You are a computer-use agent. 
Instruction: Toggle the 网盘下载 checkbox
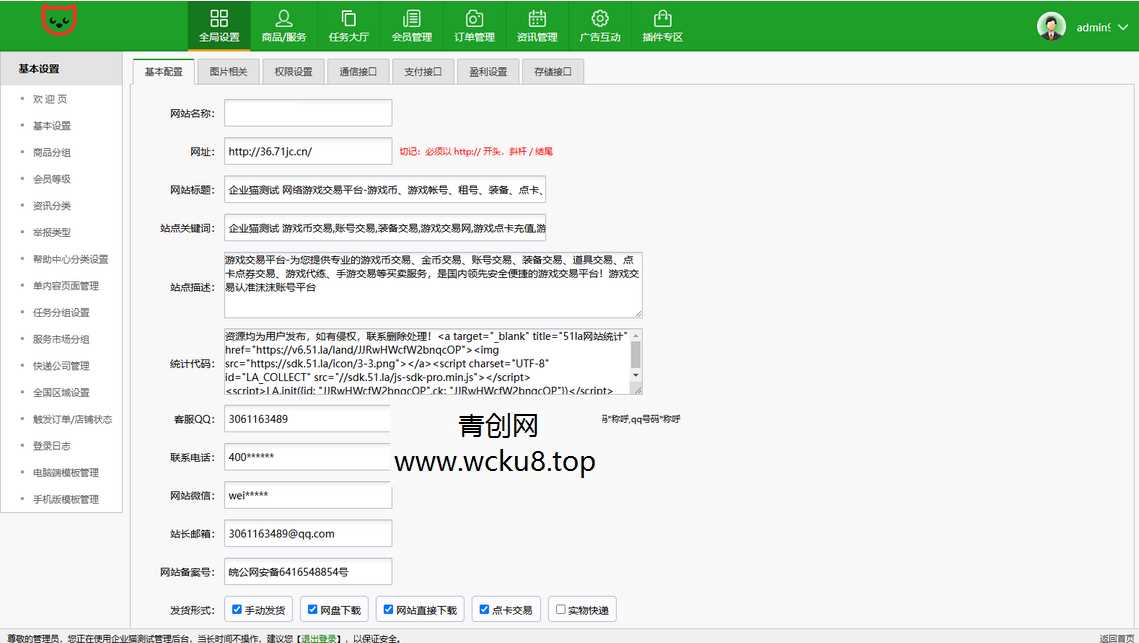[x=311, y=609]
